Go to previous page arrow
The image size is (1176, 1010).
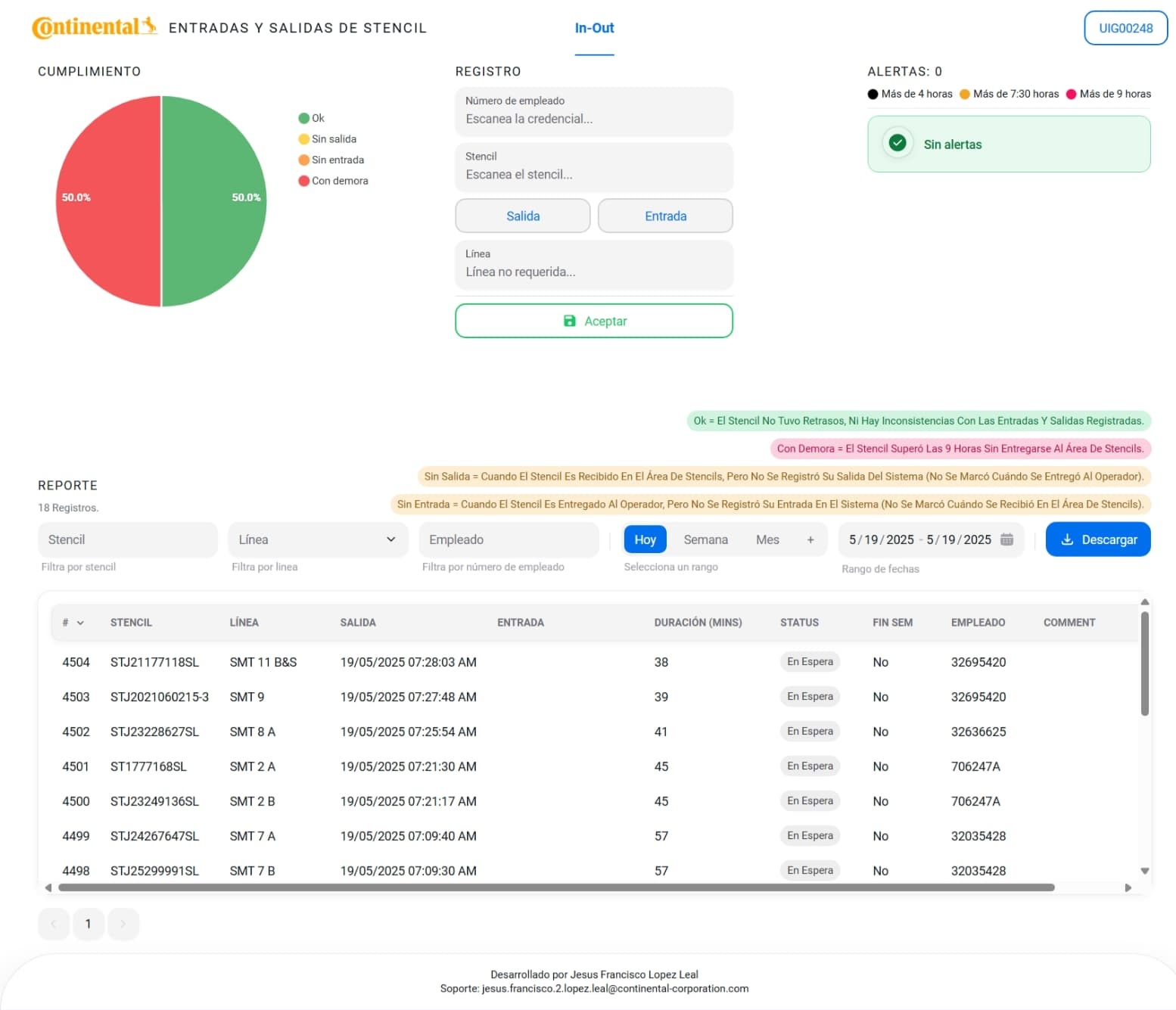point(54,924)
